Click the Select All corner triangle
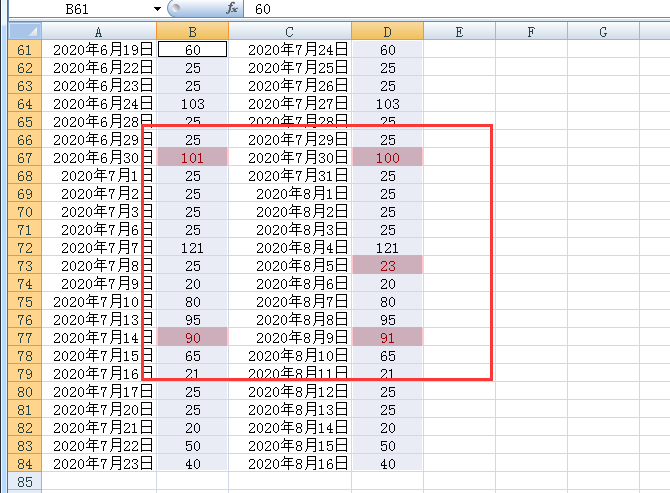 tap(25, 31)
